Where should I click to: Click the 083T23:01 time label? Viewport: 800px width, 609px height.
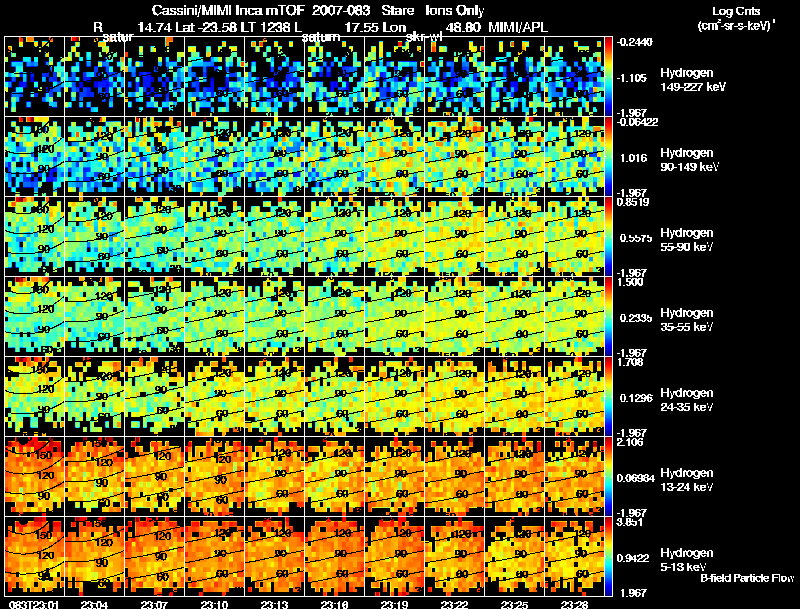[34, 604]
